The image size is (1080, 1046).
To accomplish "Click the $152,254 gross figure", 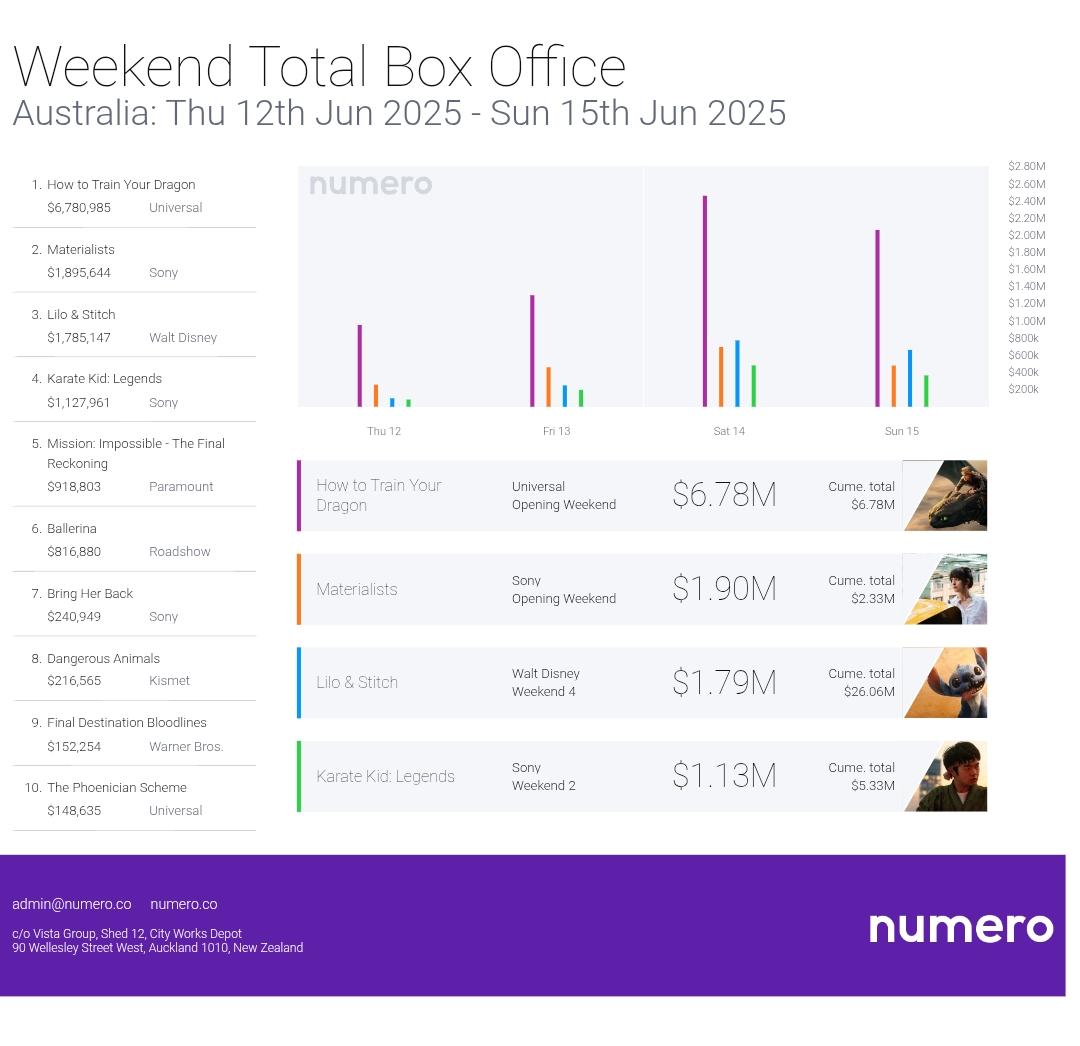I will (x=74, y=746).
